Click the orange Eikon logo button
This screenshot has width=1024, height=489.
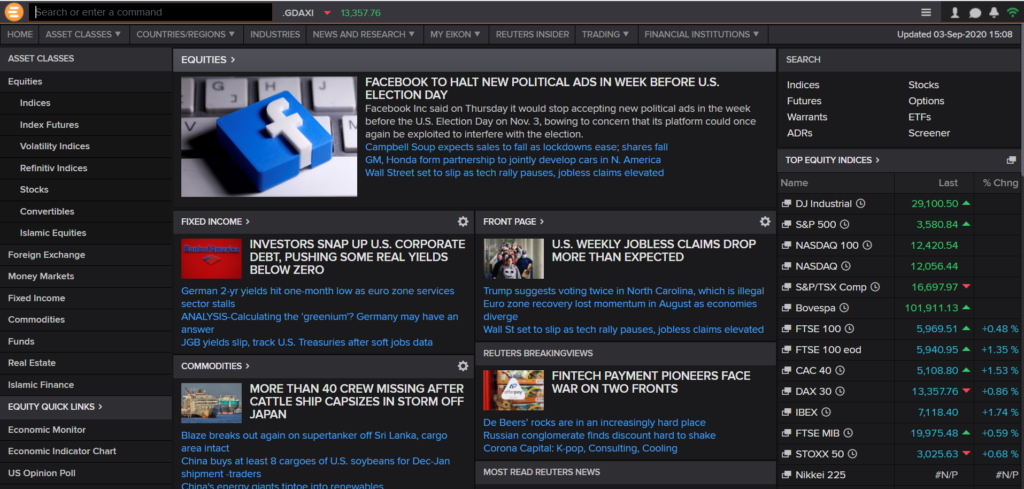tap(14, 12)
